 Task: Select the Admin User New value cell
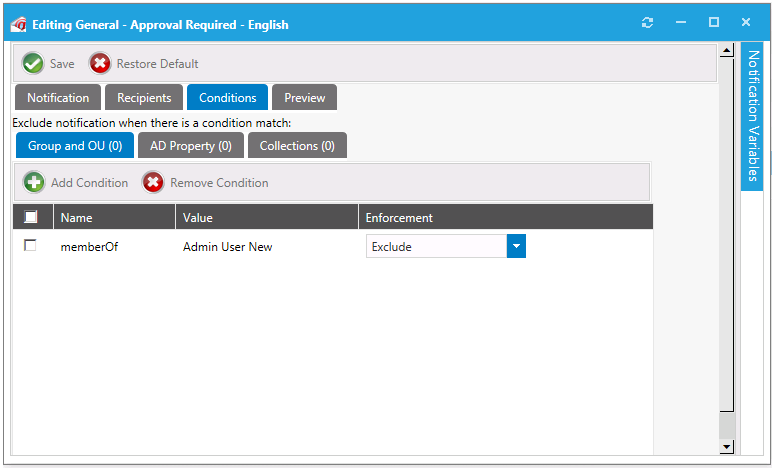[227, 247]
